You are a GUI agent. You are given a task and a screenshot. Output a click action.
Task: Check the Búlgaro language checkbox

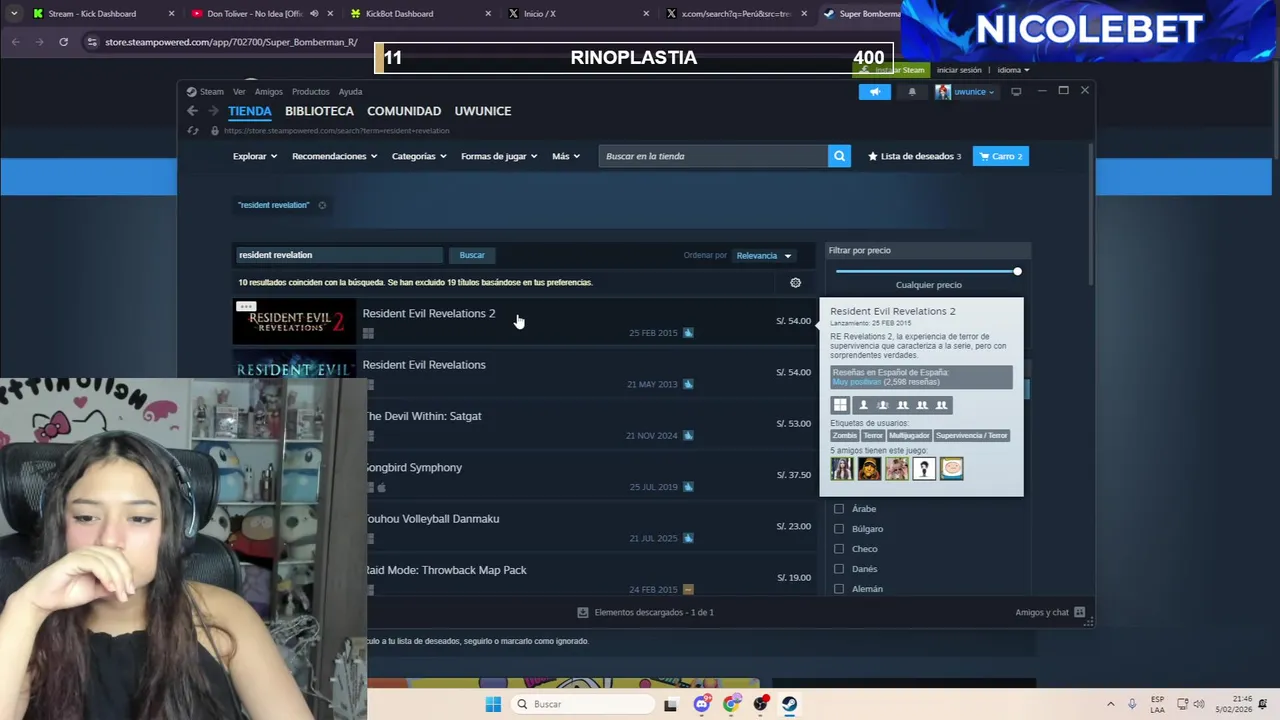click(x=839, y=529)
